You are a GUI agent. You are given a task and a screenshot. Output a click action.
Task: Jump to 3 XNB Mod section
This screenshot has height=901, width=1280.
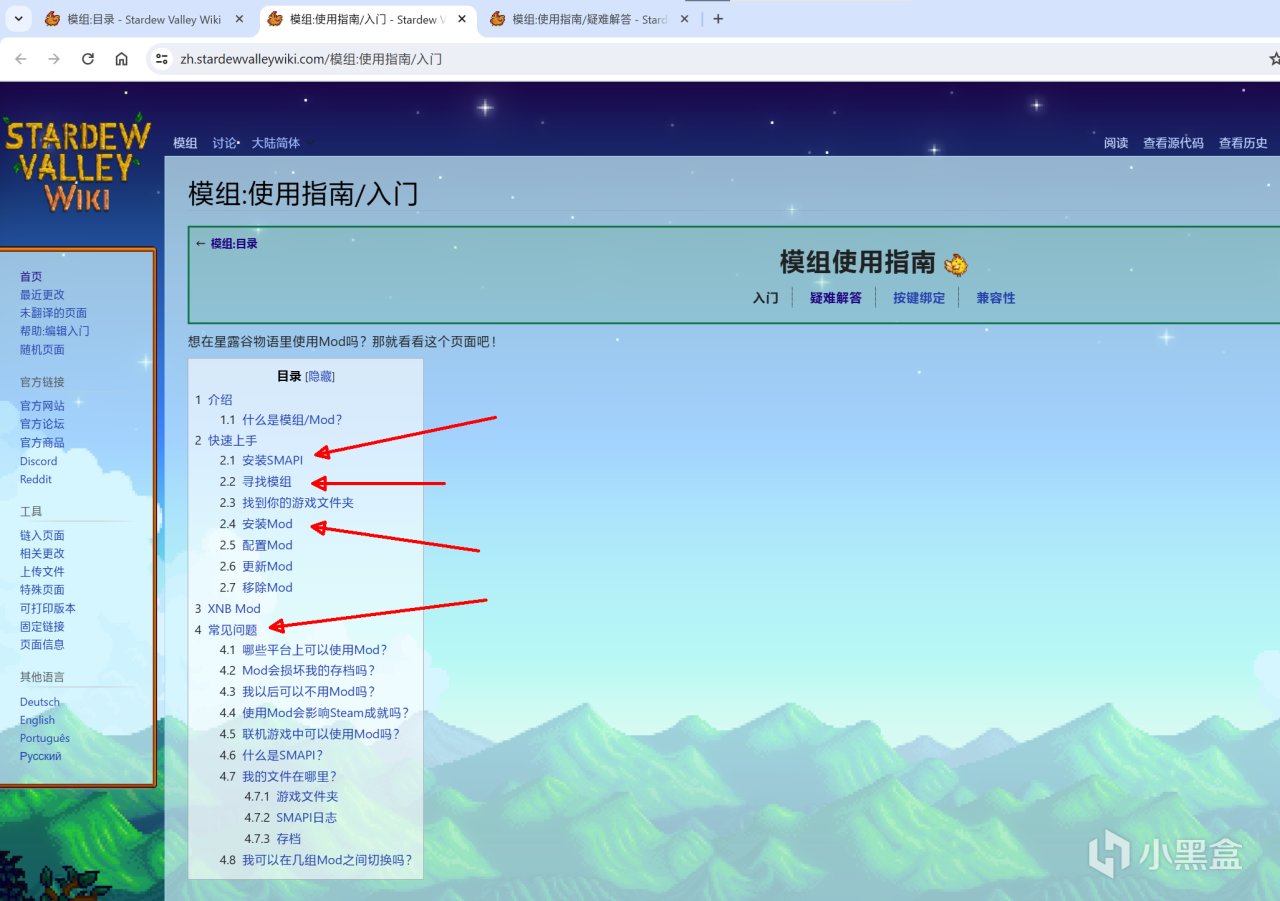pyautogui.click(x=227, y=608)
